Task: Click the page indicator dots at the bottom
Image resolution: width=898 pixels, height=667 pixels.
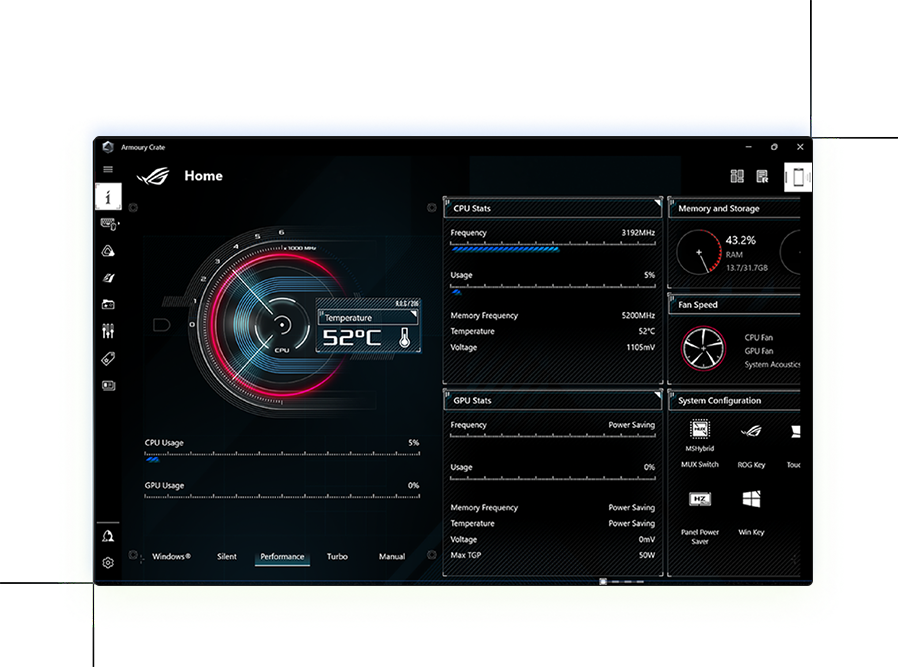Action: [621, 582]
